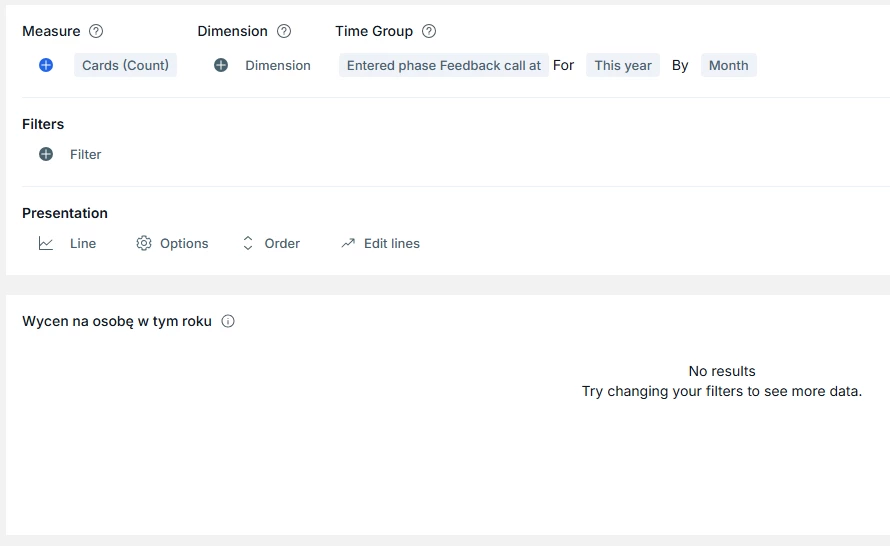Open the Entered phase Feedback call at selector
Image resolution: width=890 pixels, height=546 pixels.
click(444, 65)
